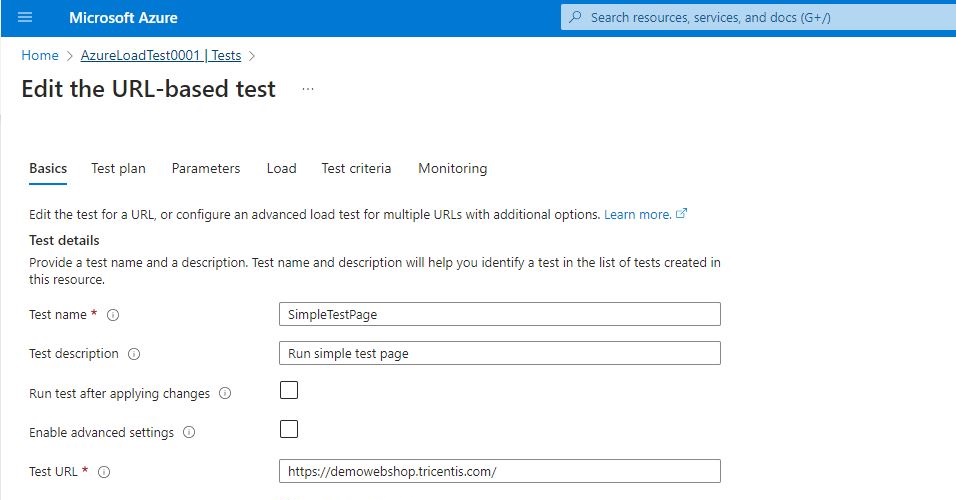Screen dimensions: 969x500
Task: Select the Test criteria tab
Action: [x=356, y=169]
